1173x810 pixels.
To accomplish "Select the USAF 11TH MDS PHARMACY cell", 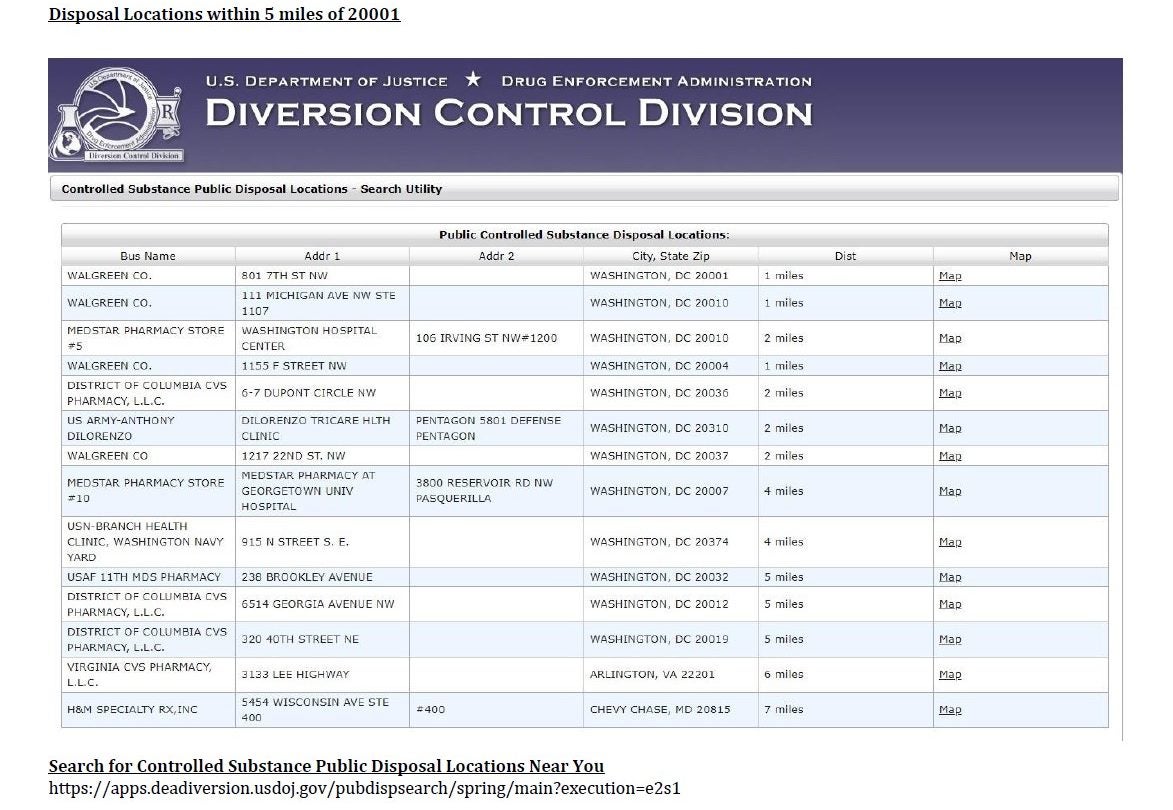I will 148,577.
